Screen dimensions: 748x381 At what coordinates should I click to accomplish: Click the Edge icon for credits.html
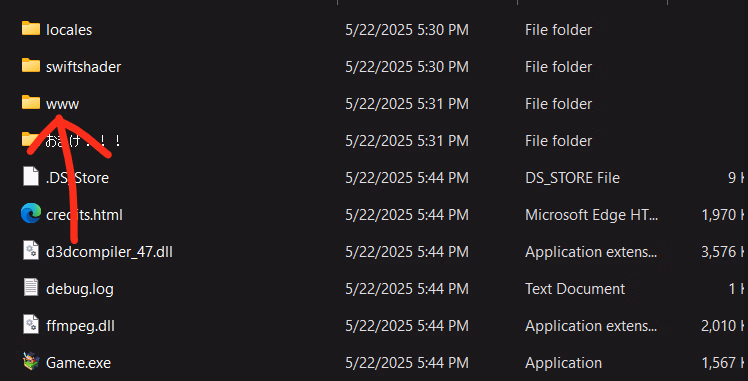[x=31, y=214]
